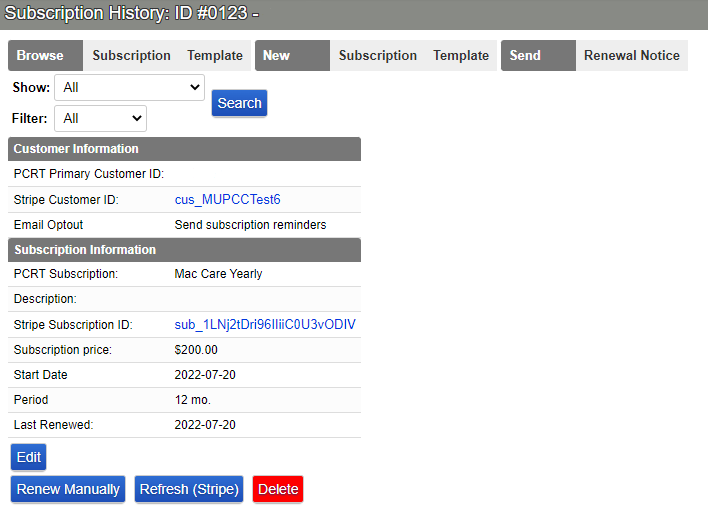708x517 pixels.
Task: Open the Renewal Notice option
Action: [631, 56]
